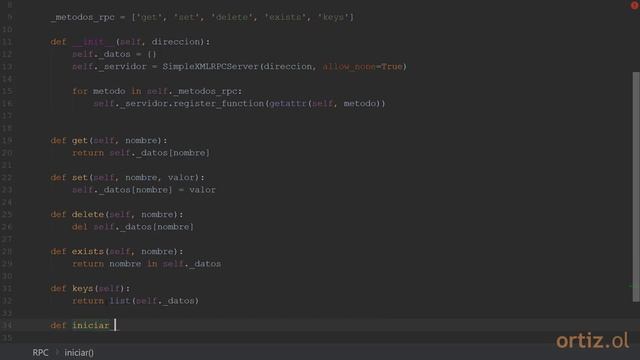Click the get method name

tap(80, 140)
